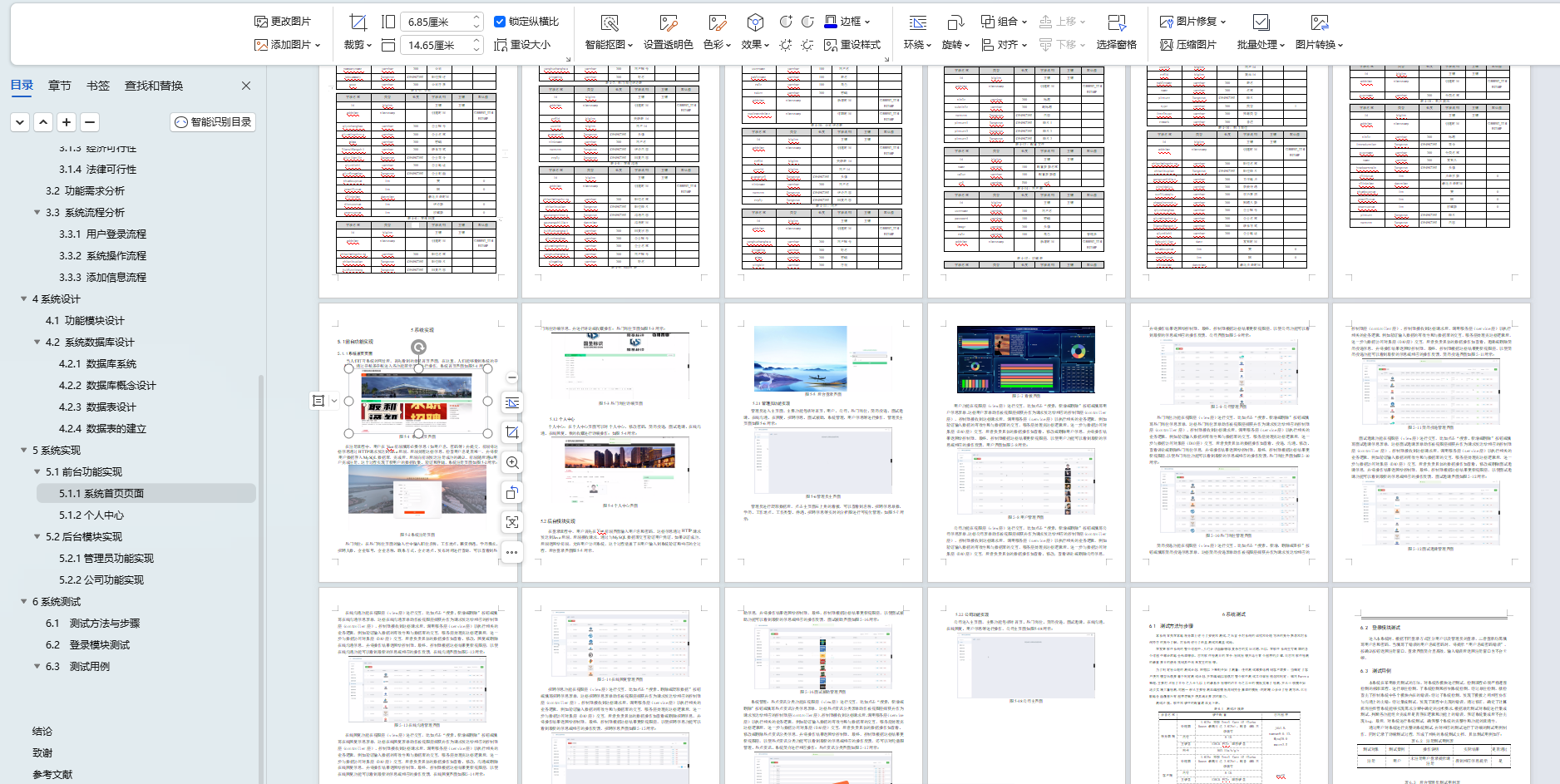The height and width of the screenshot is (784, 1560).
Task: Open the 边框 border dropdown
Action: pyautogui.click(x=847, y=22)
